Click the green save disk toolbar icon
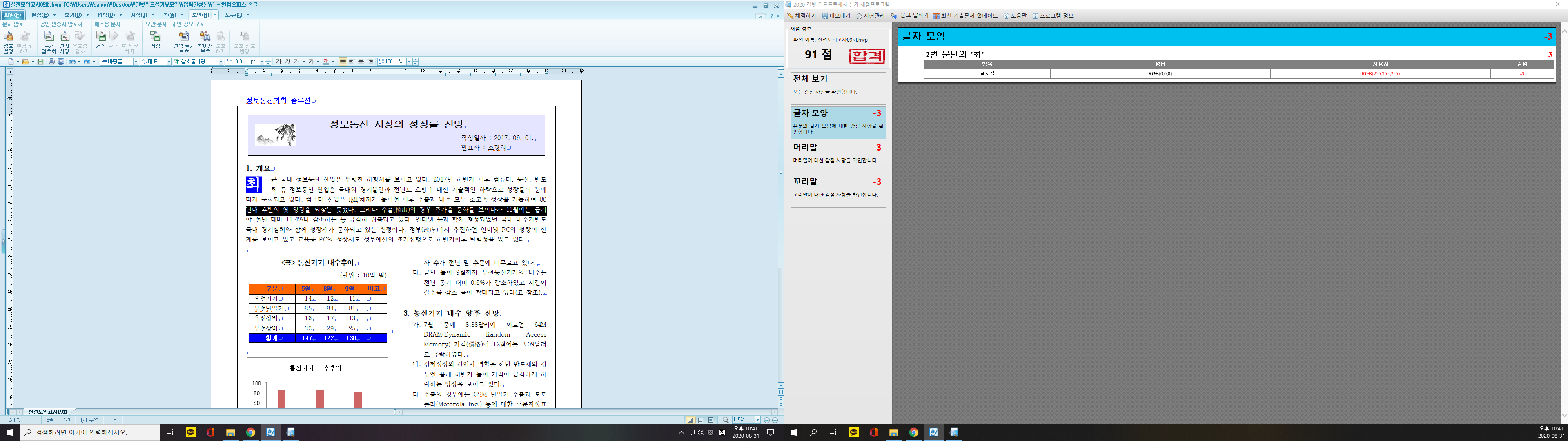 click(x=40, y=61)
